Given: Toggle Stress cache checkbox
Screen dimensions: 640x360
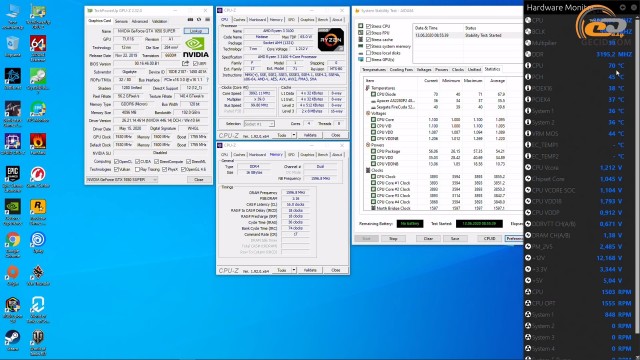Looking at the screenshot, I should (x=369, y=40).
